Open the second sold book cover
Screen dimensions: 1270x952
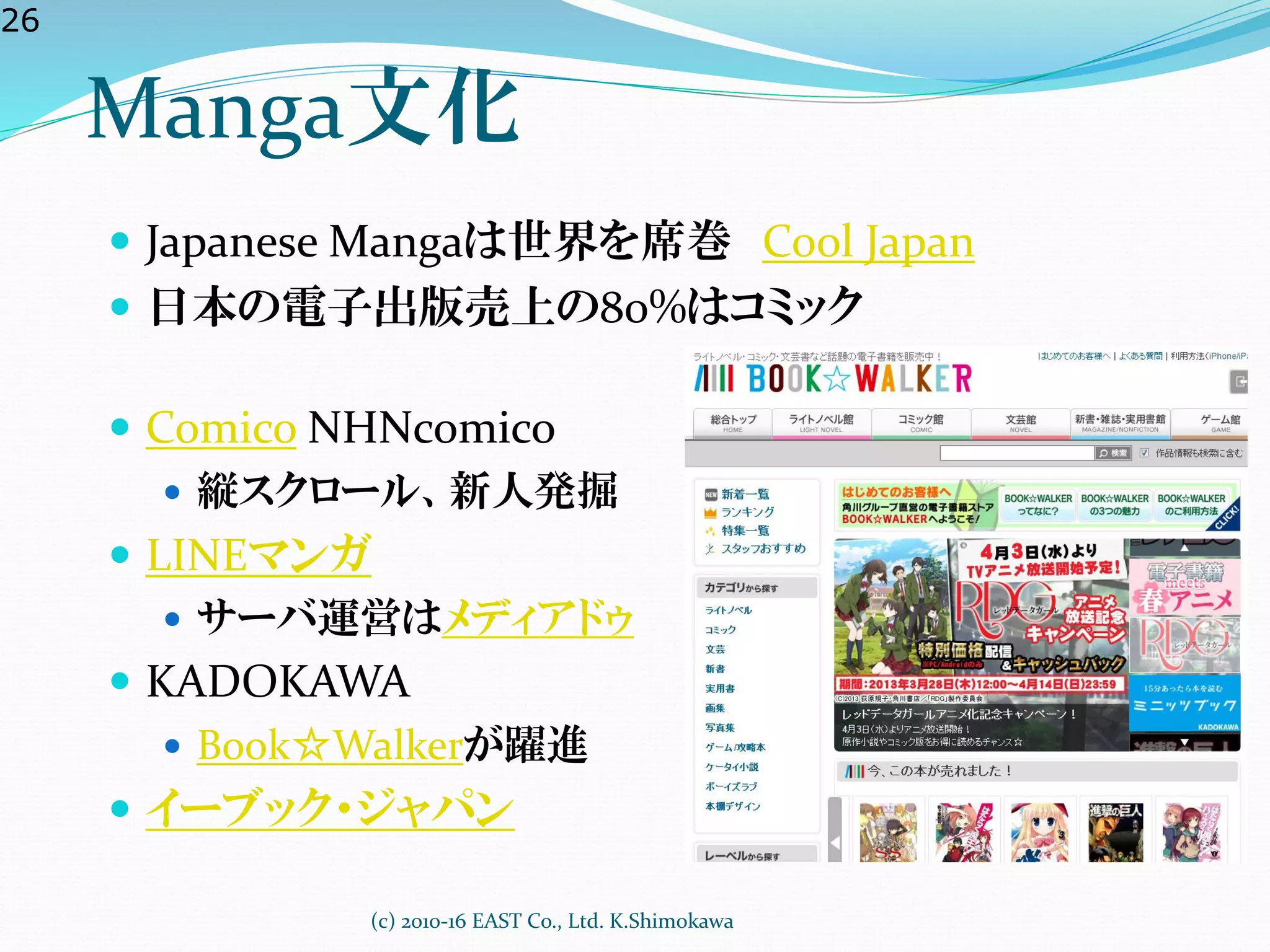(x=964, y=832)
